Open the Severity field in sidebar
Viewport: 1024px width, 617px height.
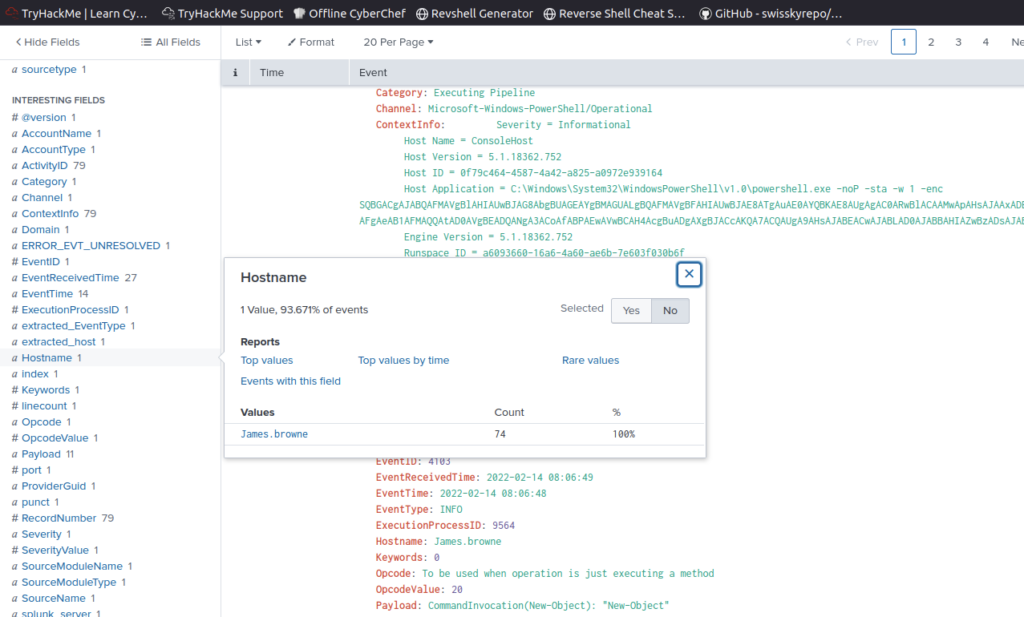[x=41, y=533]
